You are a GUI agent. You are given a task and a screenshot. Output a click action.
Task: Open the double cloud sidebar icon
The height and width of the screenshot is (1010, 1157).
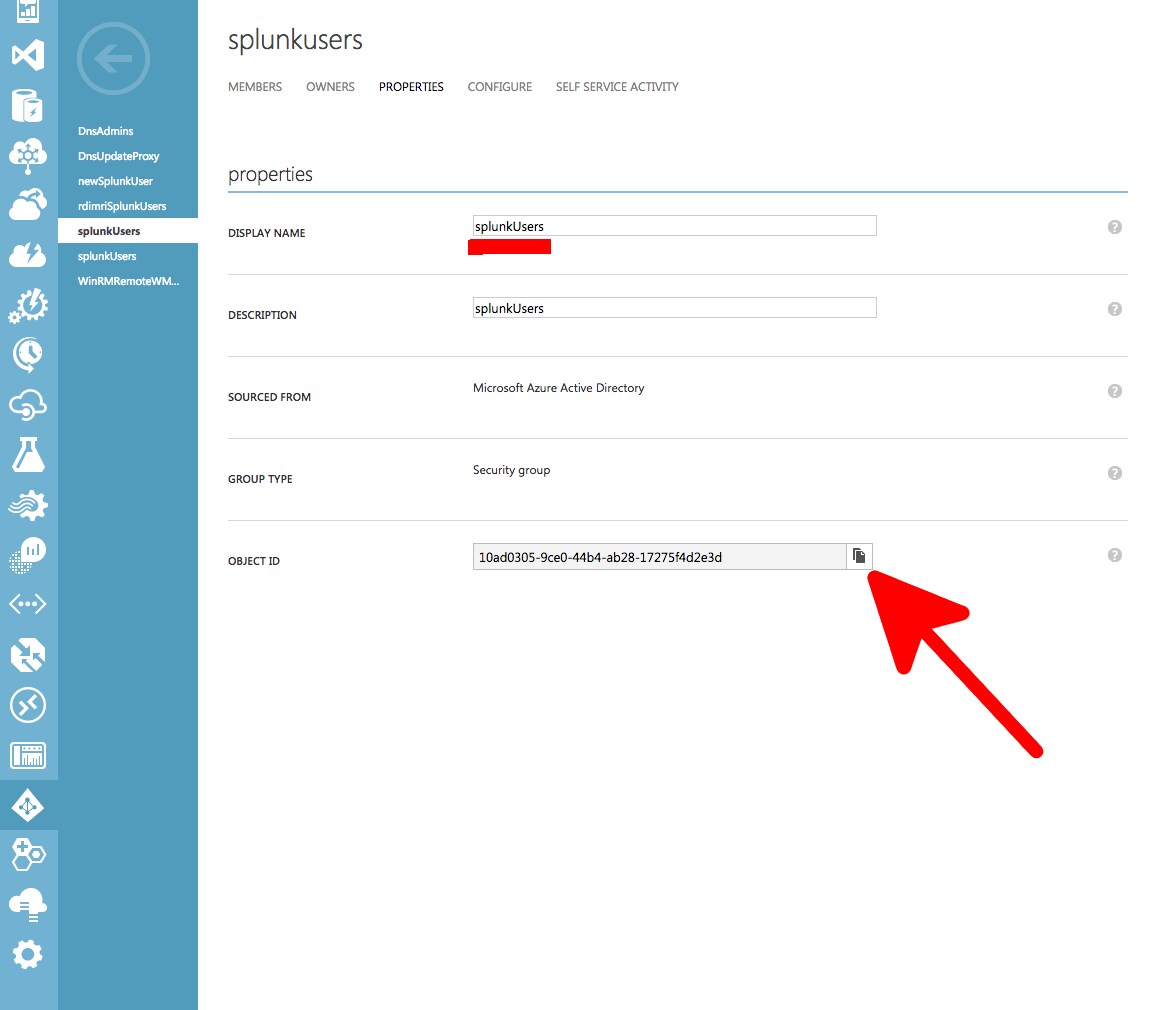click(x=28, y=204)
